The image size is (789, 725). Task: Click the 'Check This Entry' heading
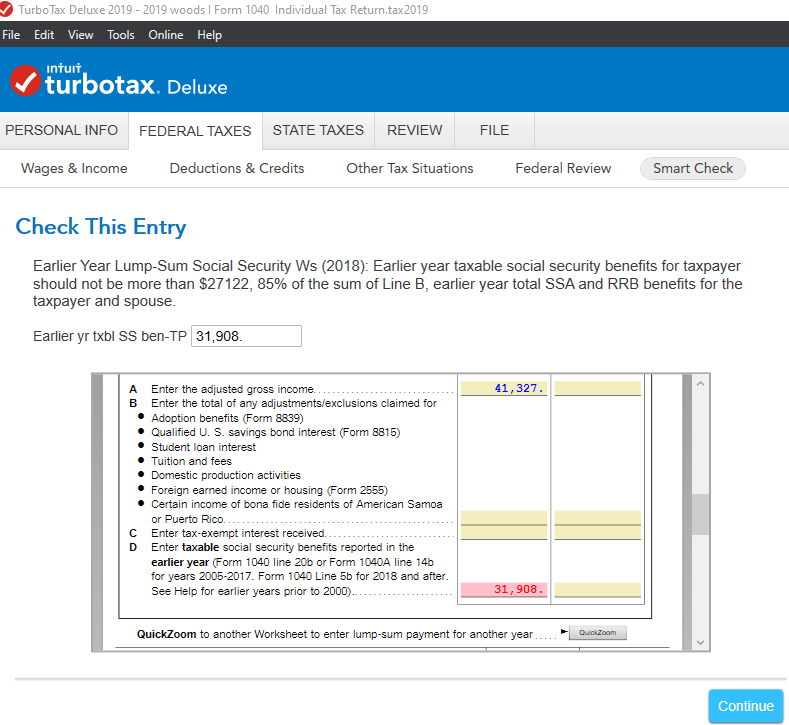[101, 226]
